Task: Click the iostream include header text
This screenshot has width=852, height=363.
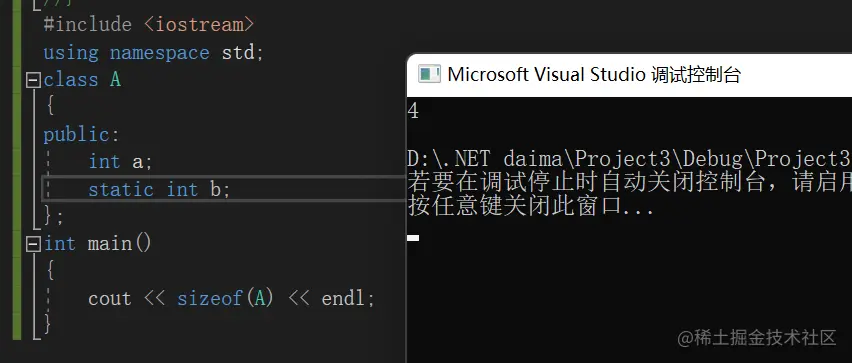Action: pos(198,25)
